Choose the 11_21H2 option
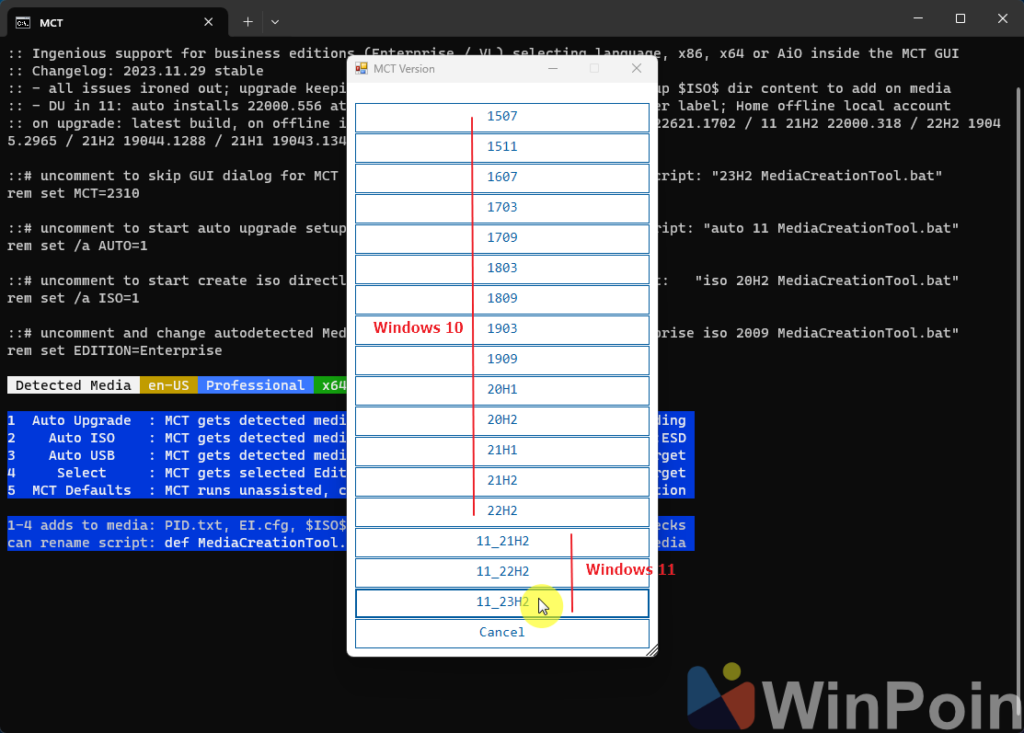Image resolution: width=1024 pixels, height=733 pixels. [502, 542]
